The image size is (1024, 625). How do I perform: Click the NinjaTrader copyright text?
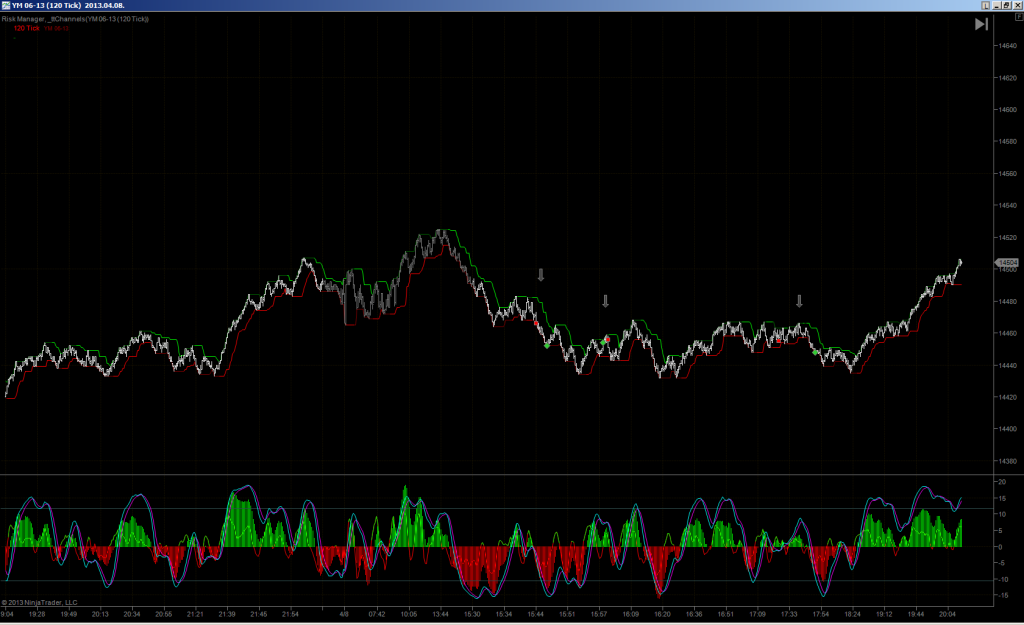coord(39,602)
